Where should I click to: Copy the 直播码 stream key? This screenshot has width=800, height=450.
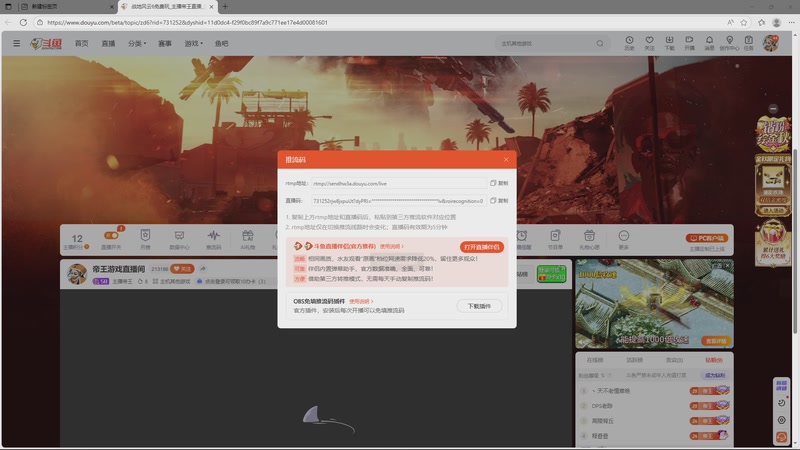click(x=499, y=201)
